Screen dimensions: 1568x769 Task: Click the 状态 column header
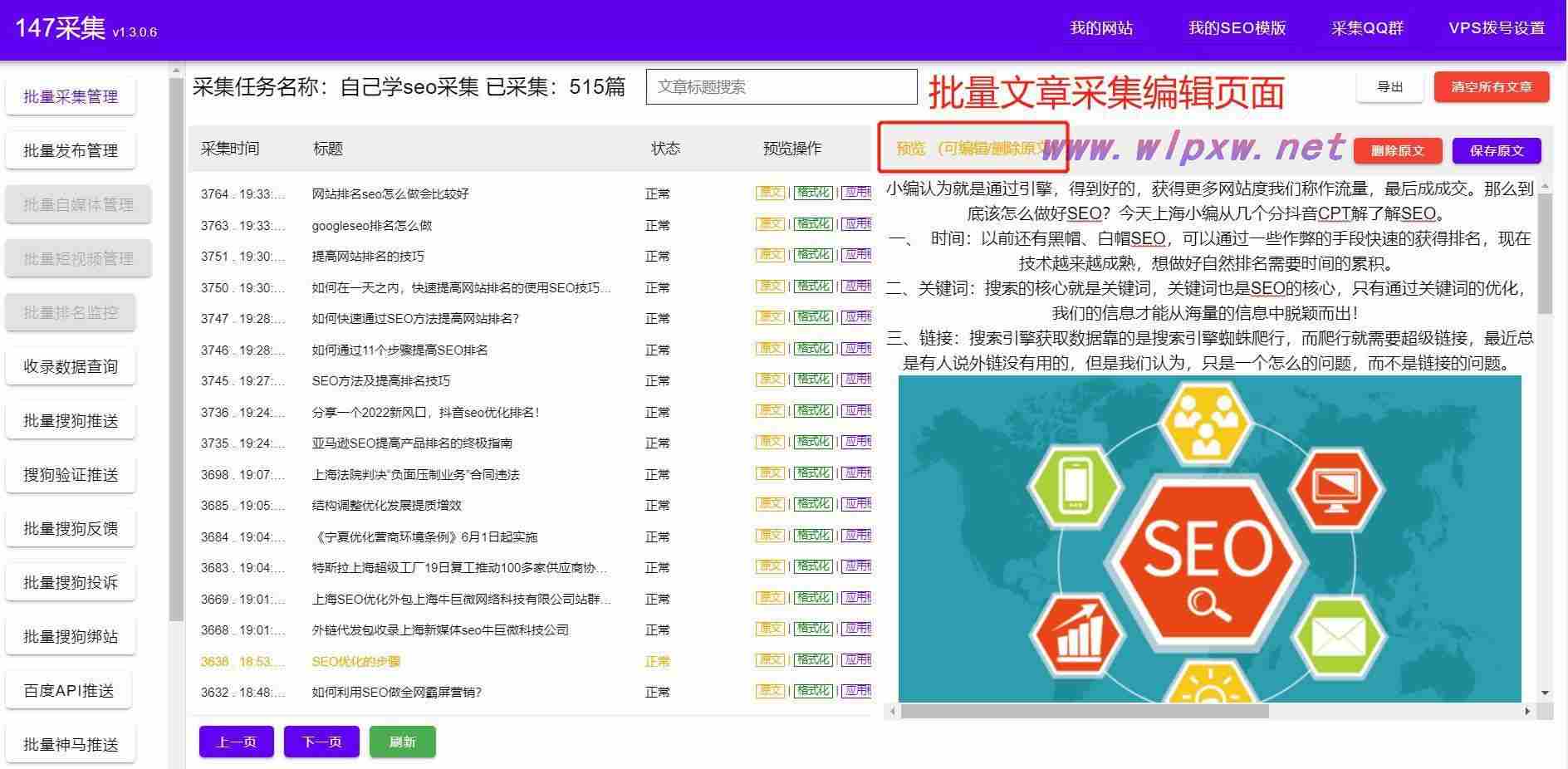tap(665, 149)
